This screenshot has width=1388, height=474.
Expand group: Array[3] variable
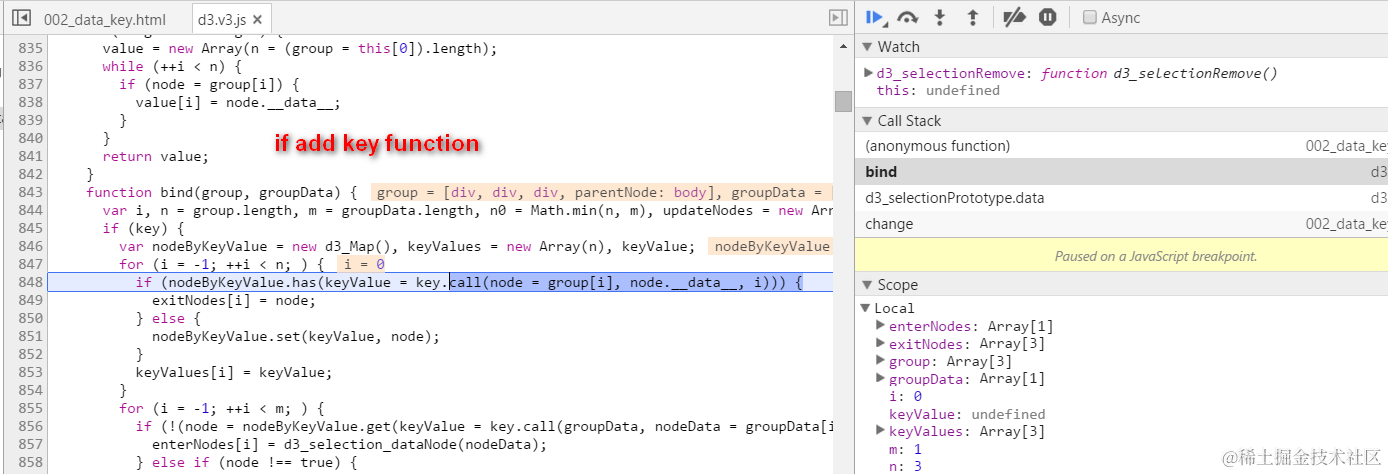click(x=880, y=361)
